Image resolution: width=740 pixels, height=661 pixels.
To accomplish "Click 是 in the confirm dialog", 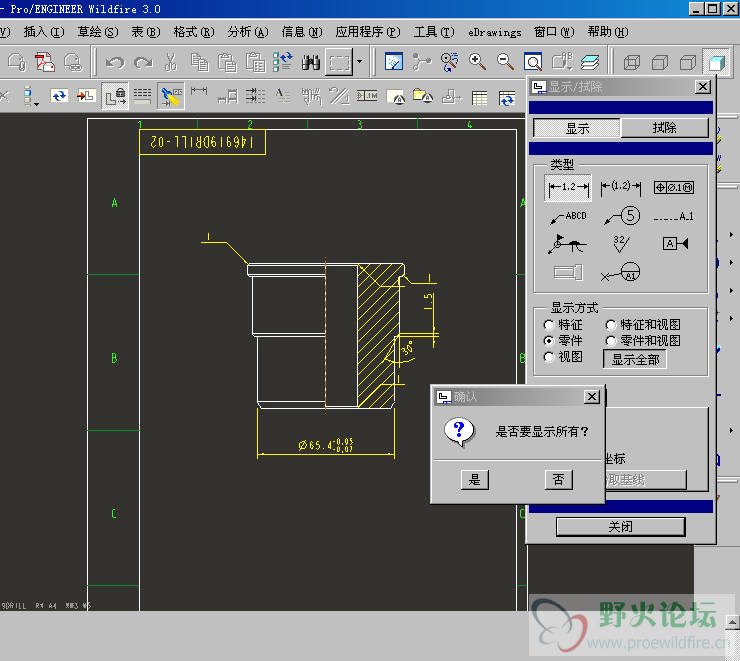I will pyautogui.click(x=474, y=480).
